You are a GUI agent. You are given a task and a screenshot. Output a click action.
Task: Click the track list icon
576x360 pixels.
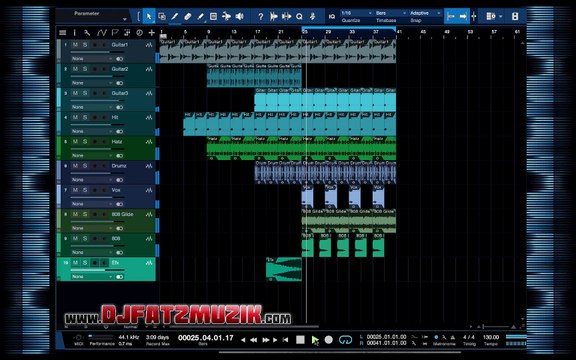pos(63,33)
